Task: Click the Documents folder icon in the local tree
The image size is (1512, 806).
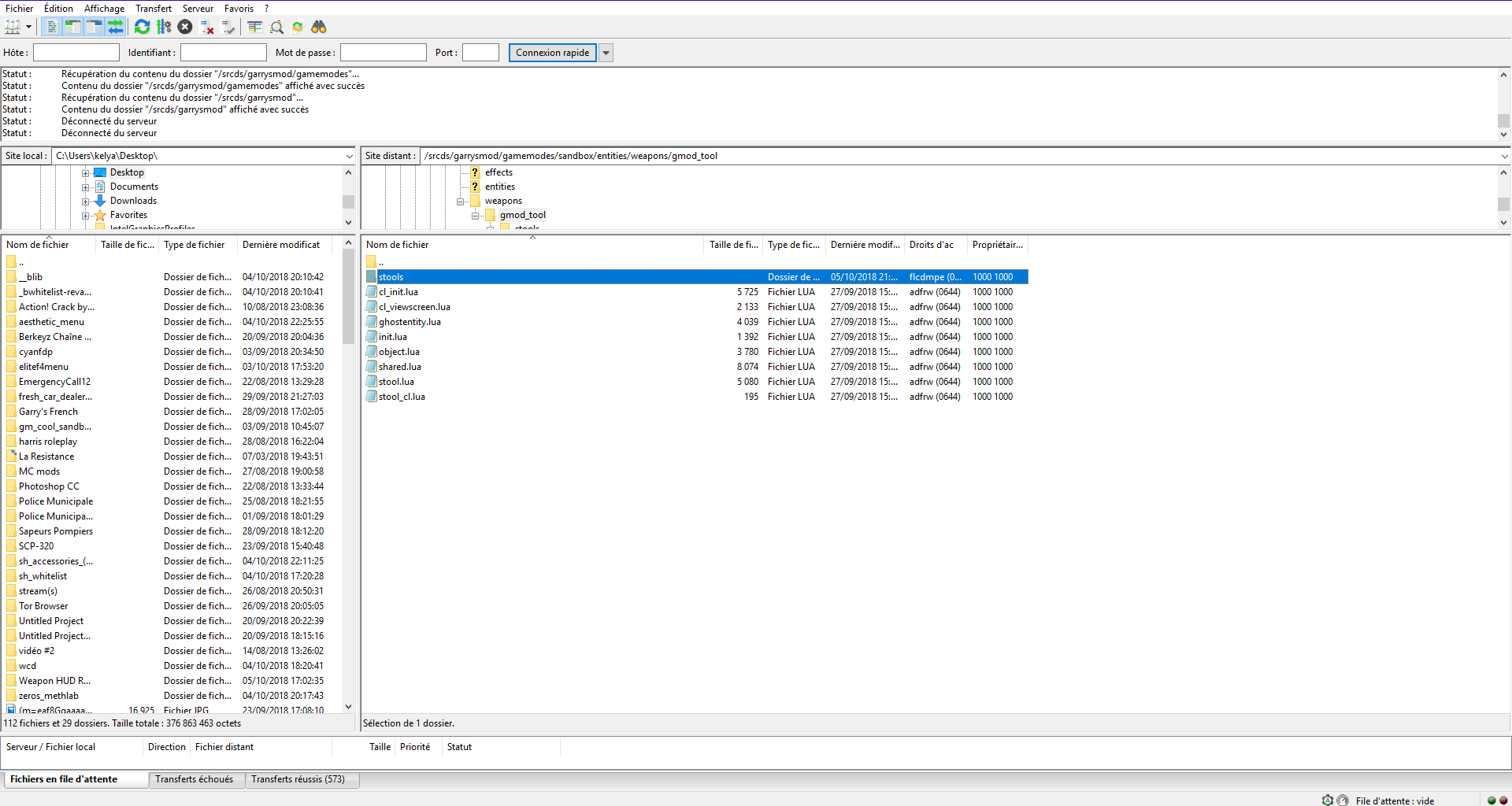Action: 100,187
